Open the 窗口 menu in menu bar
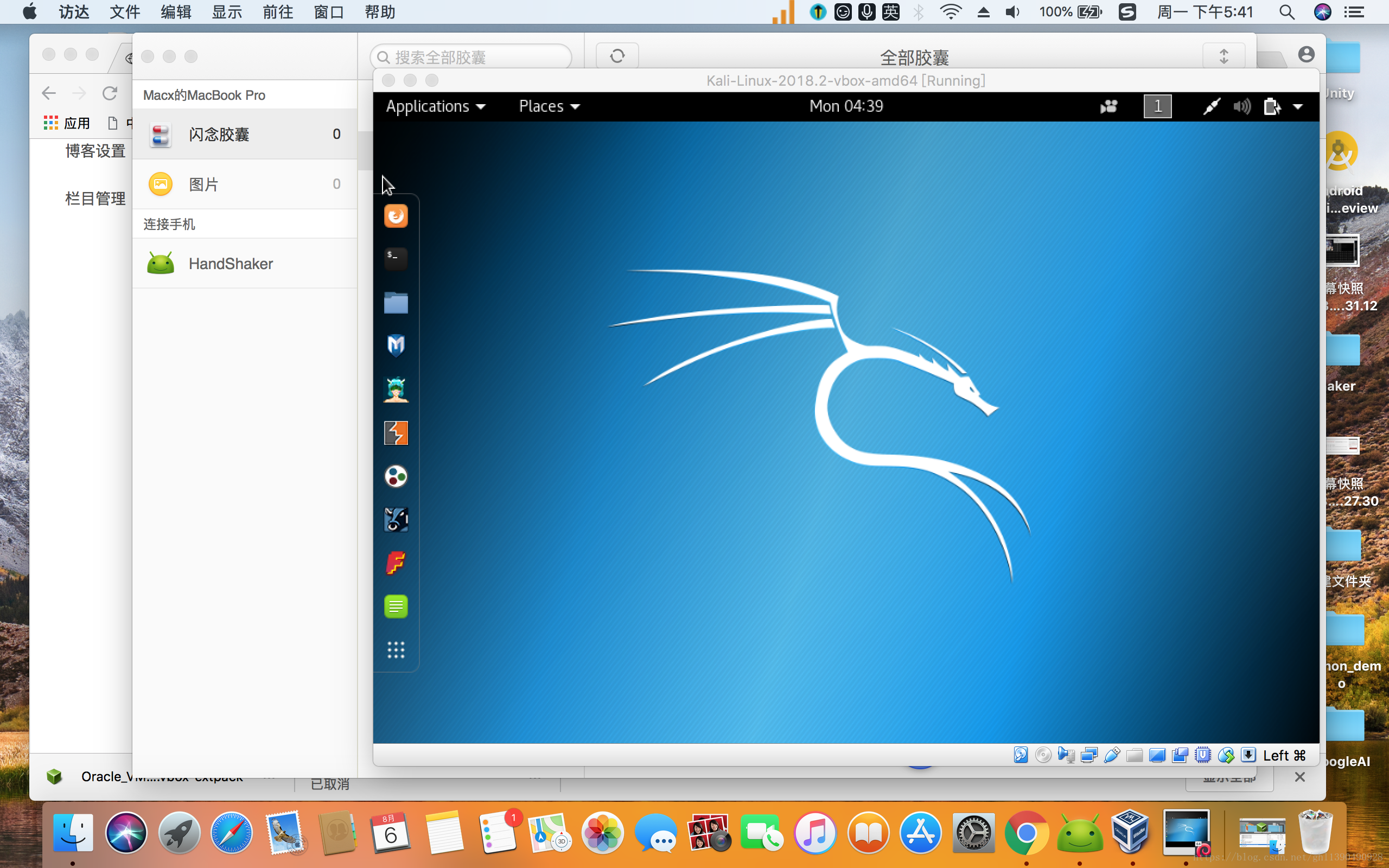Viewport: 1389px width, 868px height. click(328, 12)
